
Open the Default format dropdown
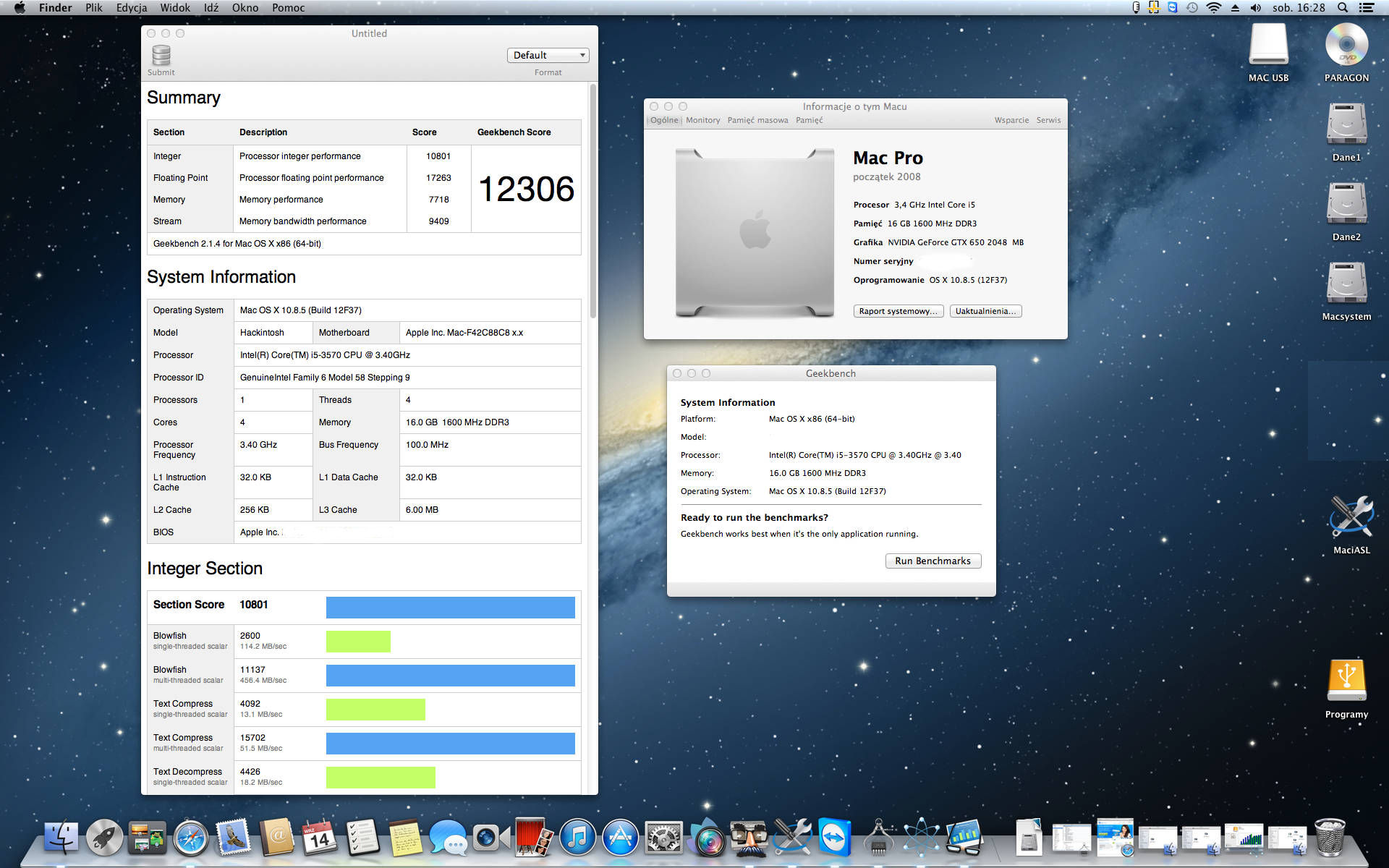[548, 55]
